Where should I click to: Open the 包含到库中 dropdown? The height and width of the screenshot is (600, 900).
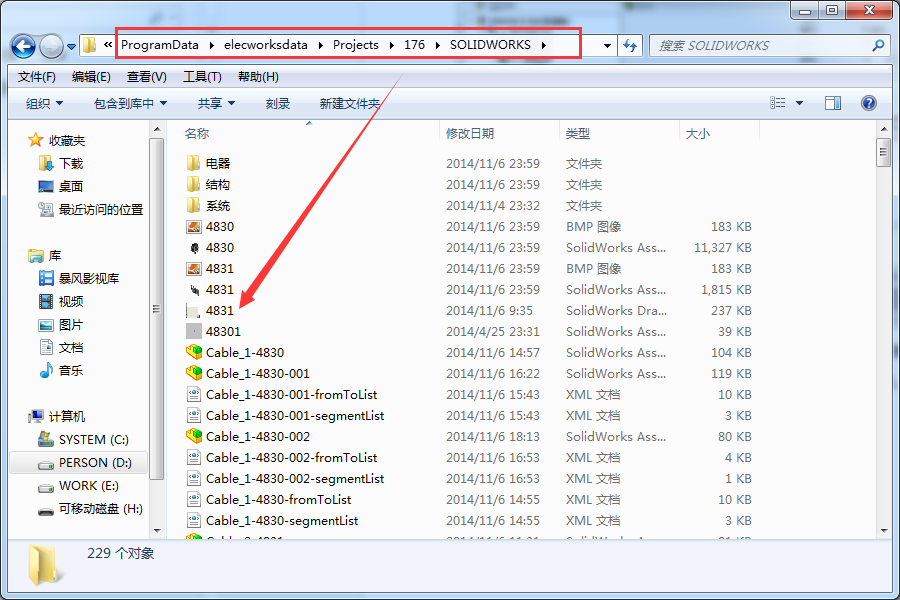(x=130, y=103)
